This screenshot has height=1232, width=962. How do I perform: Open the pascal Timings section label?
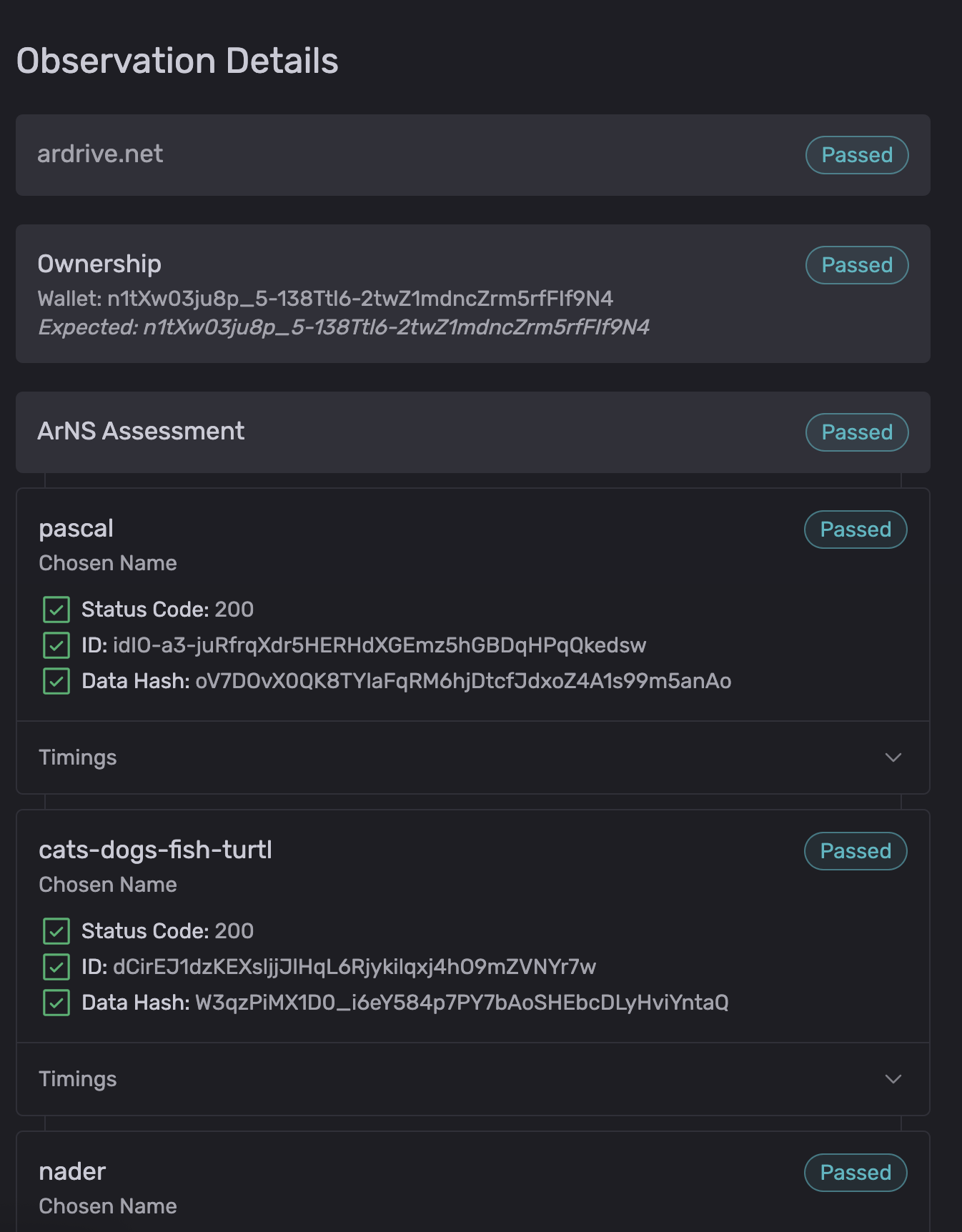tap(78, 757)
